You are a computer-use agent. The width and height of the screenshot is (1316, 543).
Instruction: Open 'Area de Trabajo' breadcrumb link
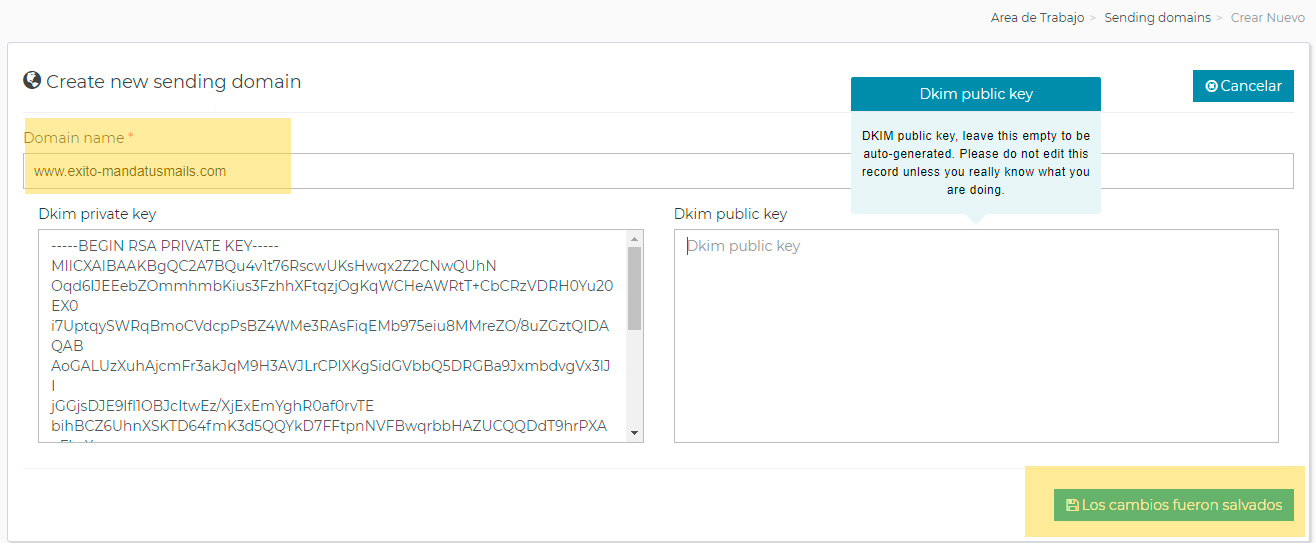[1037, 18]
